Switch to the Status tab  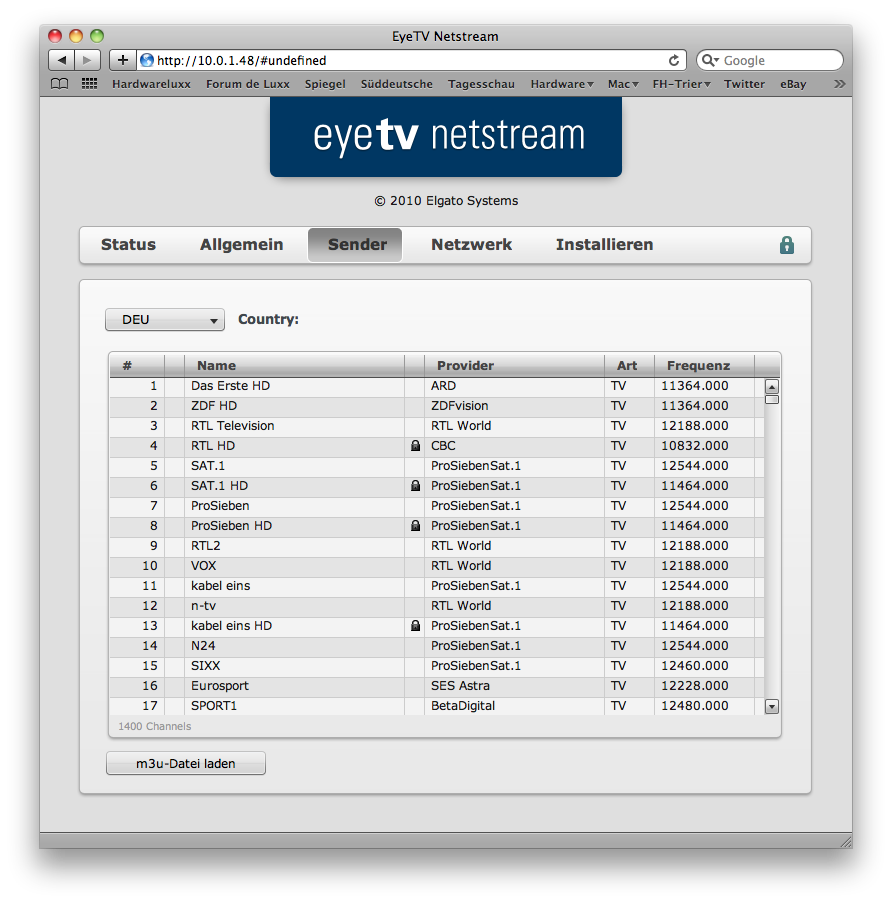pyautogui.click(x=128, y=245)
